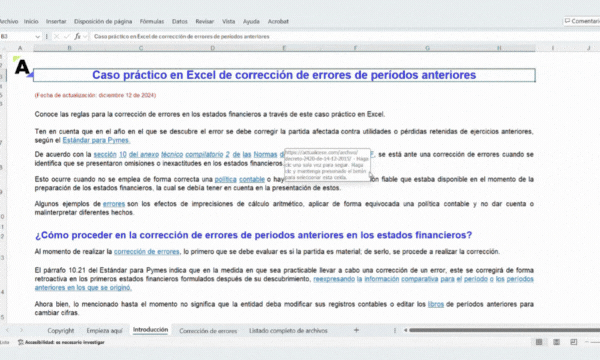Click the Actualícese logo letter A
The height and width of the screenshot is (360, 600).
pyautogui.click(x=22, y=67)
